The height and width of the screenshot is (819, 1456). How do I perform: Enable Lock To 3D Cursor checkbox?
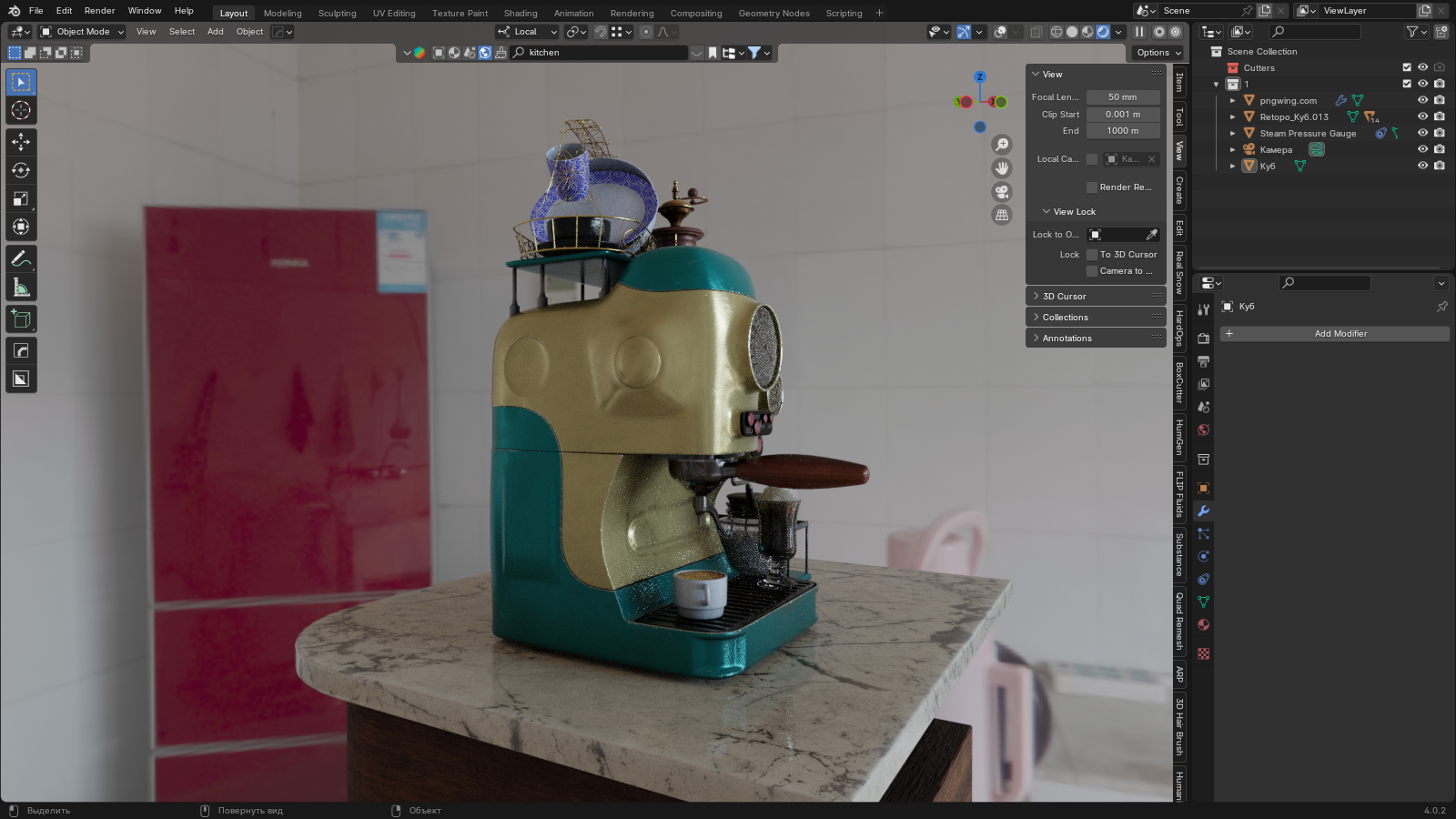click(1092, 255)
